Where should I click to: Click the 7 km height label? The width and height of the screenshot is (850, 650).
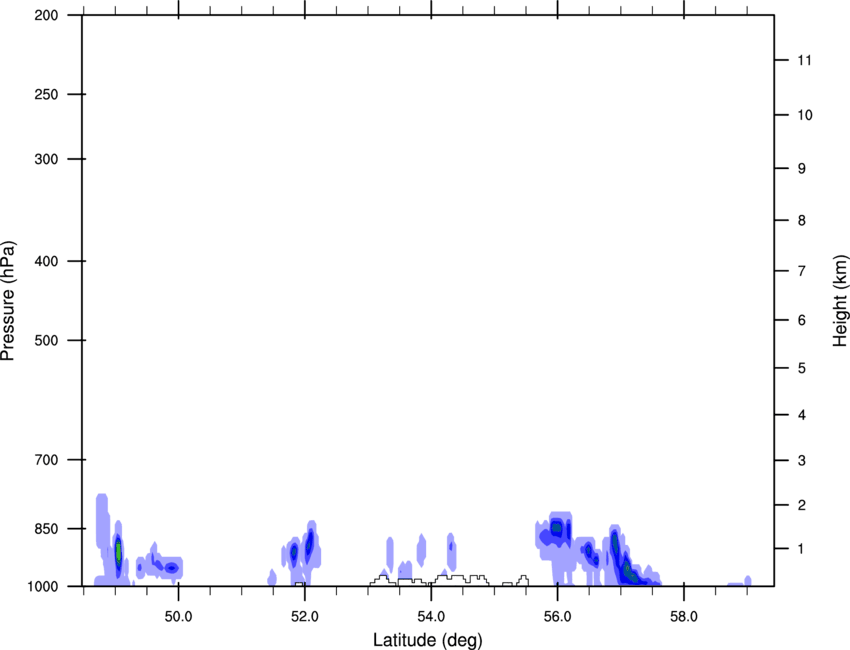(802, 271)
